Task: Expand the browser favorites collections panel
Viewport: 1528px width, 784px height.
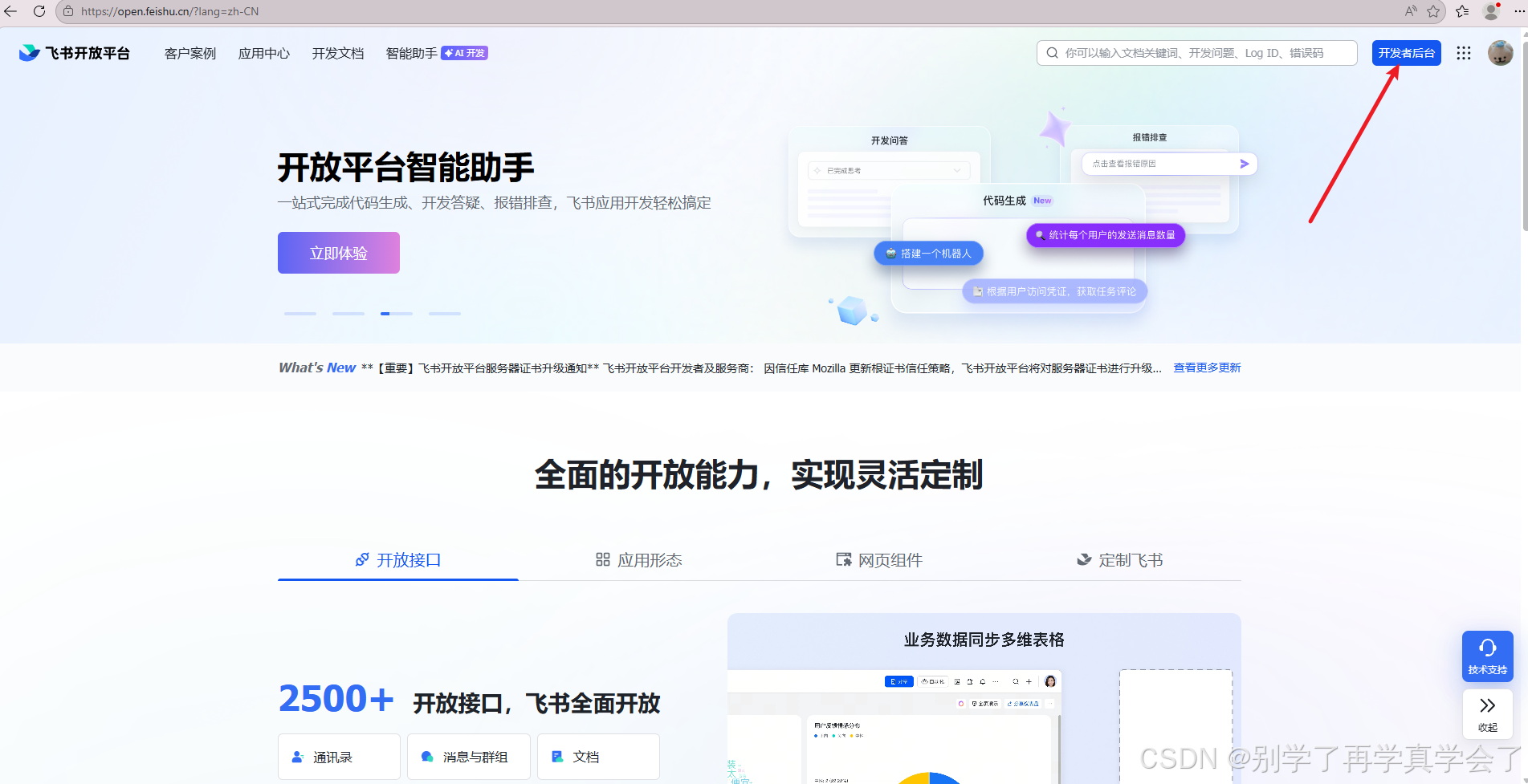Action: pyautogui.click(x=1461, y=11)
